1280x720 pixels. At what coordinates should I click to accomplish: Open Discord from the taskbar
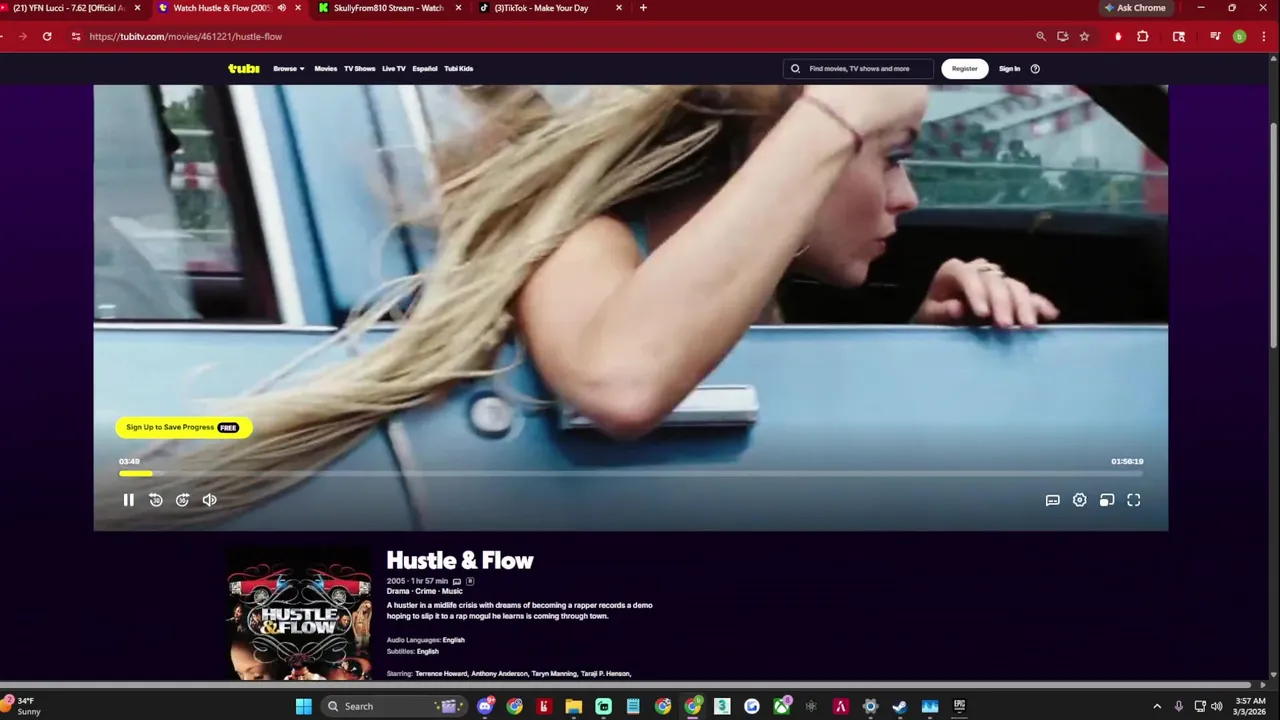point(486,706)
